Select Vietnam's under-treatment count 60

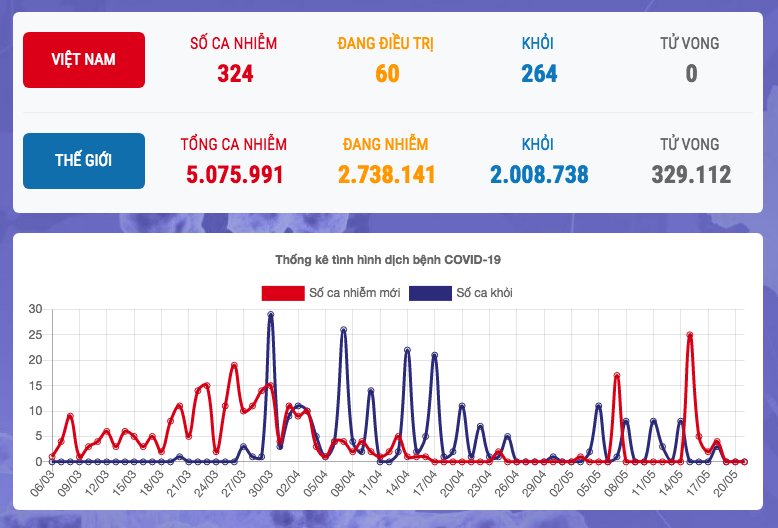coord(387,74)
